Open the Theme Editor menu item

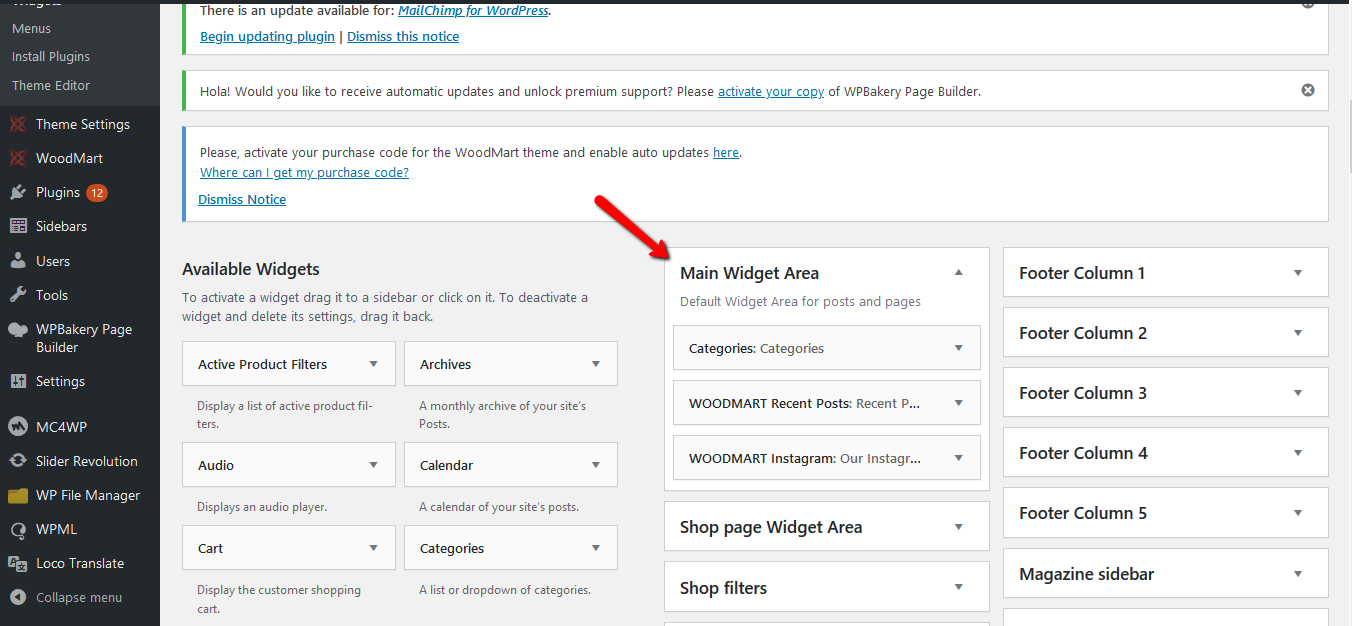click(x=51, y=85)
